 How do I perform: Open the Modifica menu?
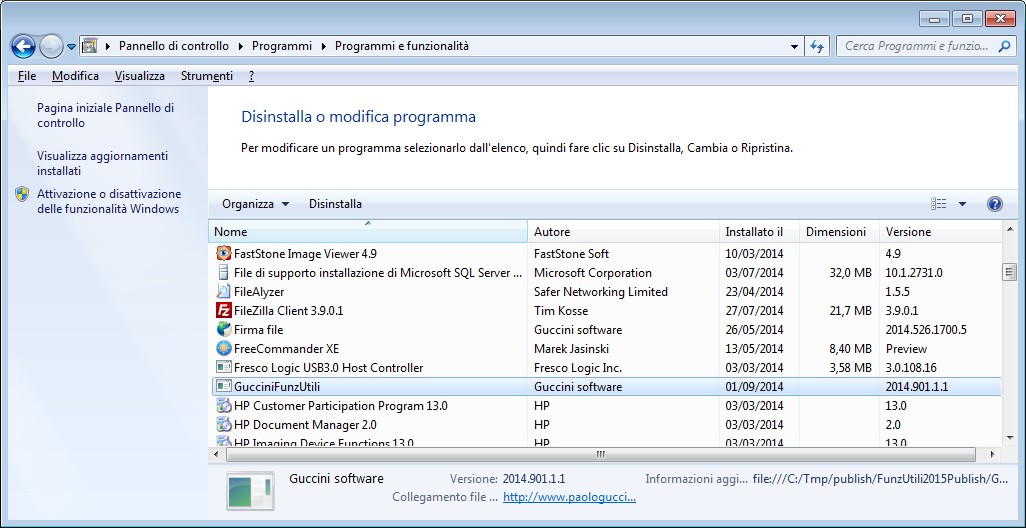pos(75,76)
